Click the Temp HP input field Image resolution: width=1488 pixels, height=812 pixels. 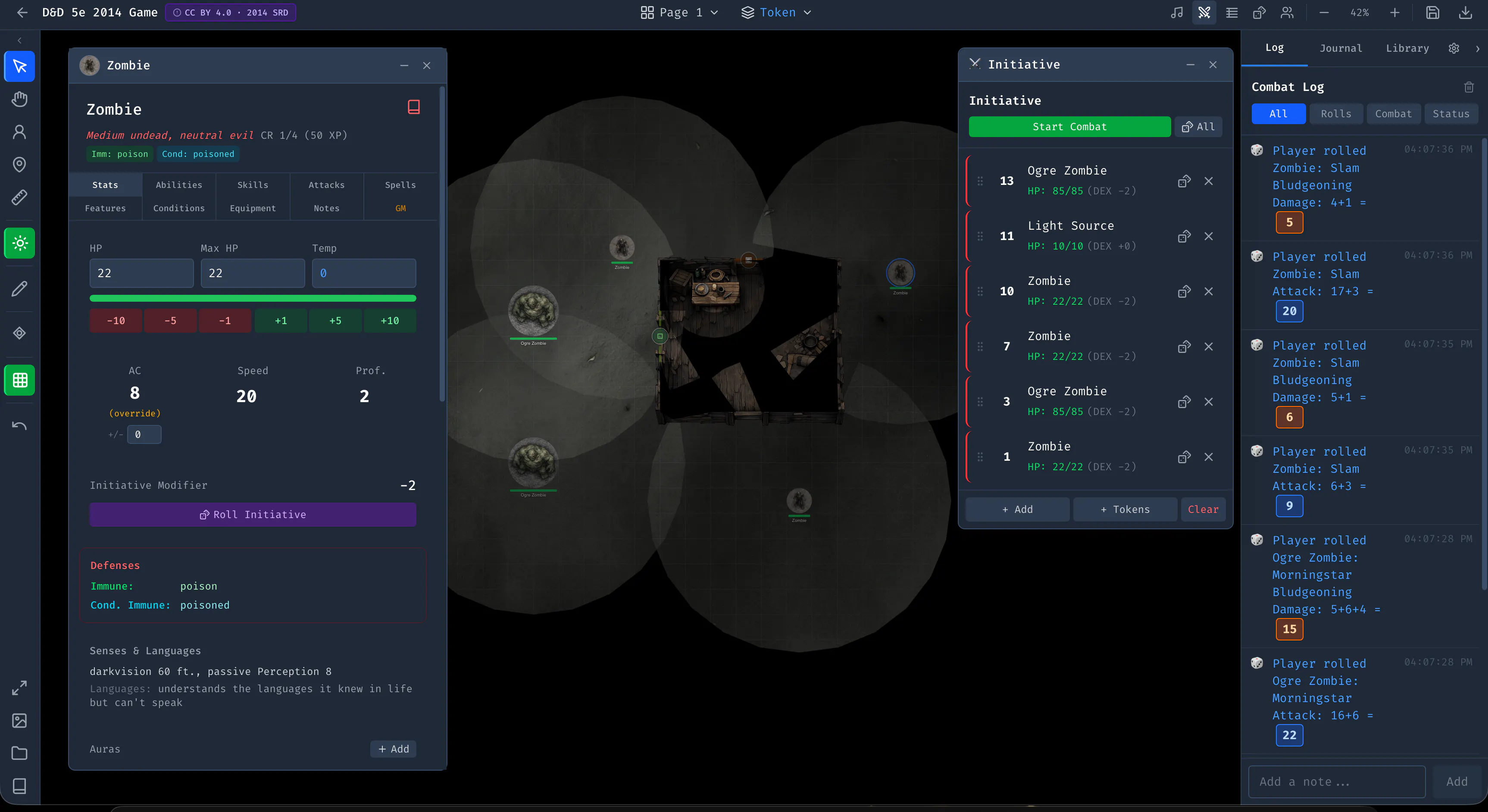tap(364, 273)
